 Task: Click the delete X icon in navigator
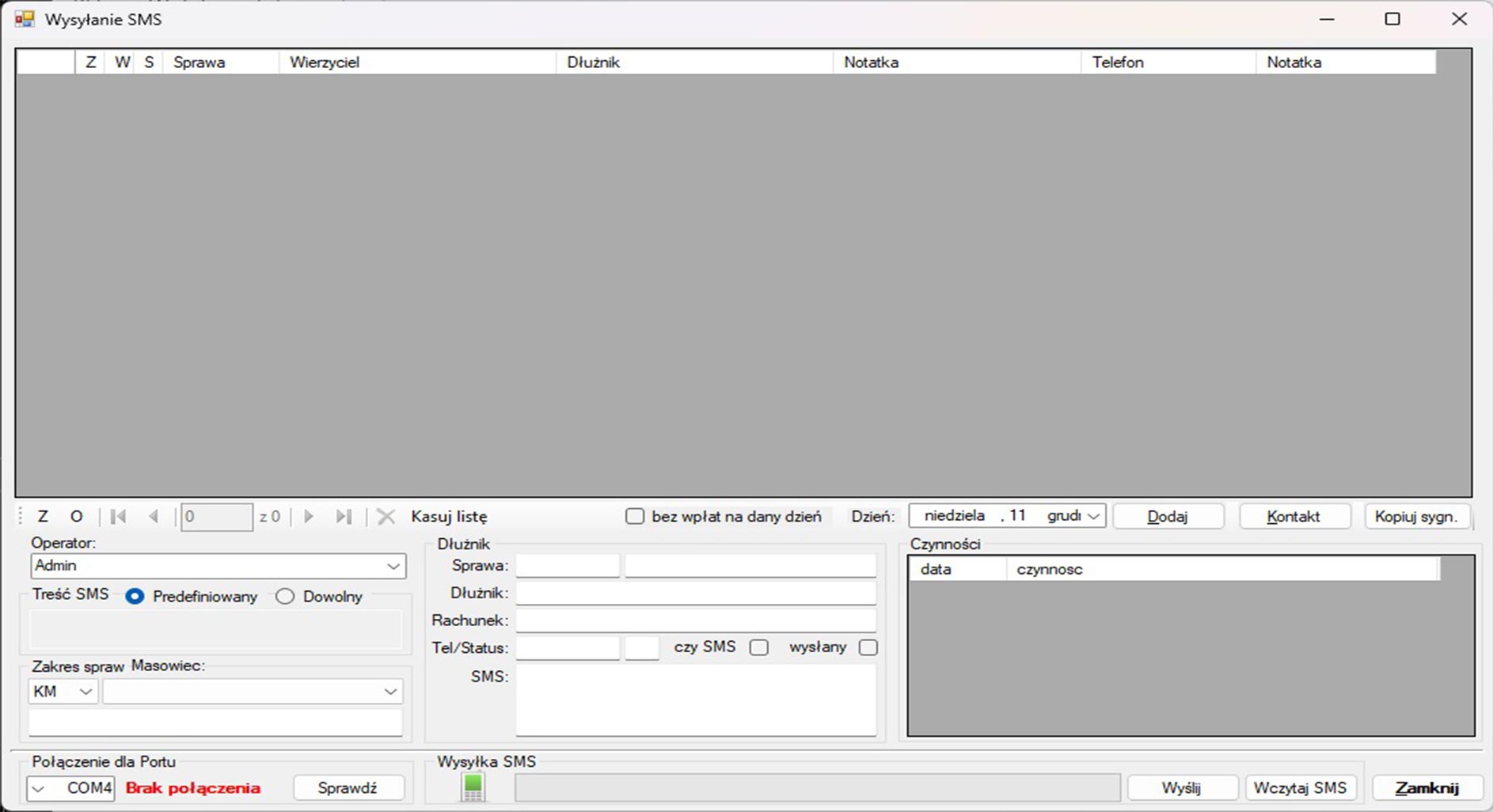[386, 517]
